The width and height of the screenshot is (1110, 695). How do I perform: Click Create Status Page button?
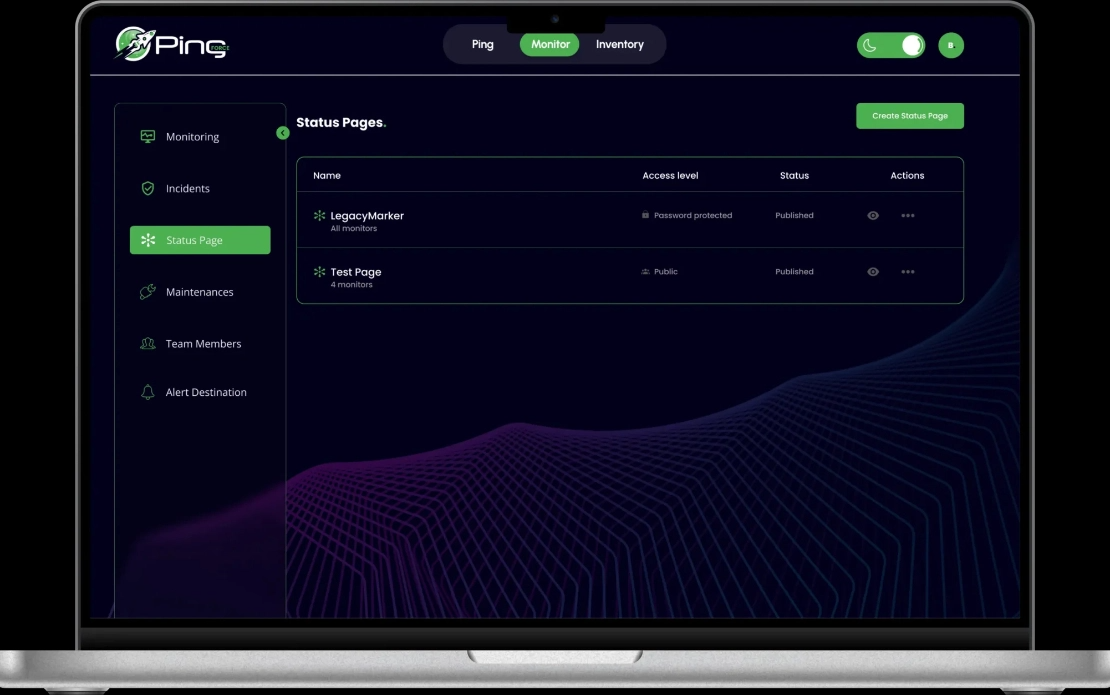(x=910, y=116)
